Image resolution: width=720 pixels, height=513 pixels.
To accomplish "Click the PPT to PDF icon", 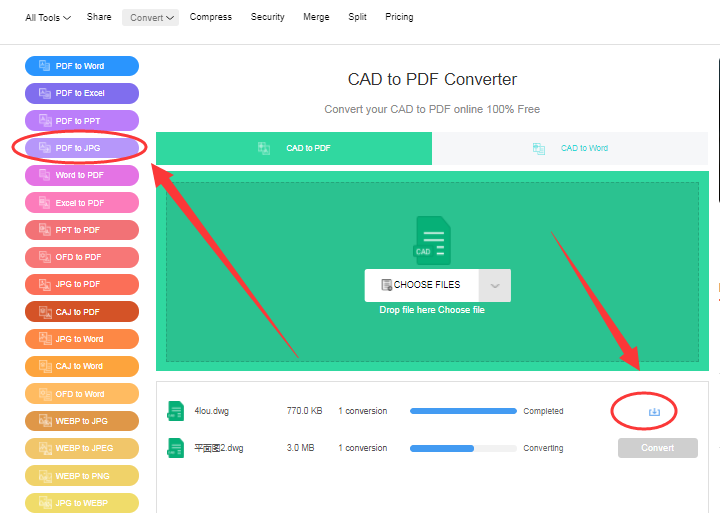I will [x=45, y=230].
